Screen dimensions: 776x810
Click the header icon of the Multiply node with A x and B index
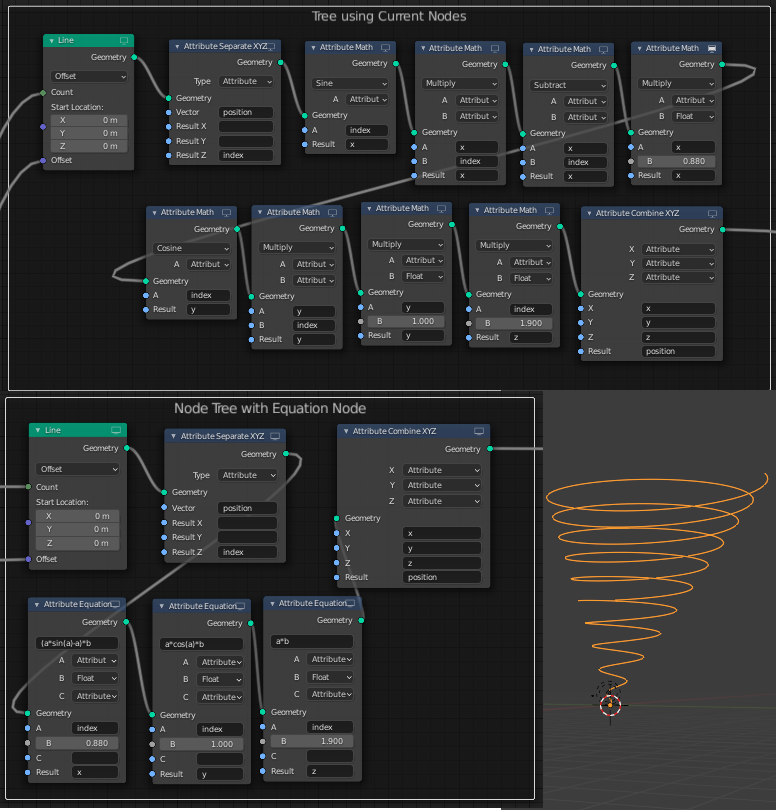495,49
